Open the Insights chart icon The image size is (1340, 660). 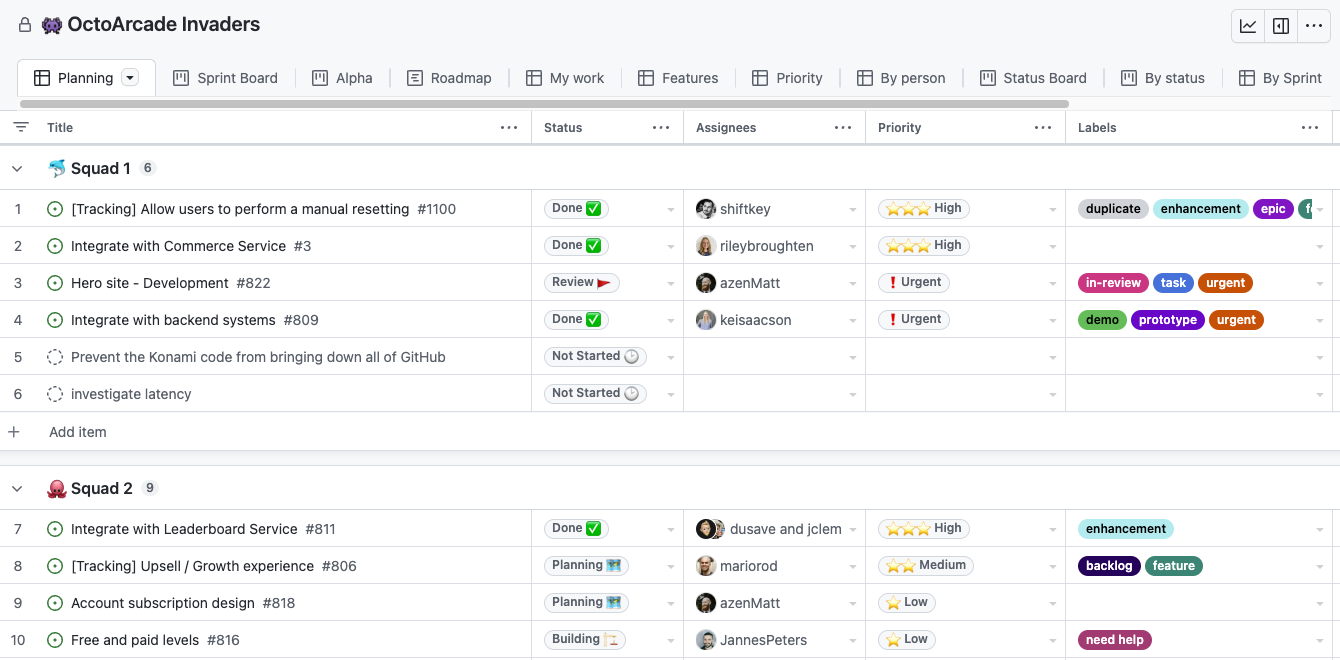1248,26
